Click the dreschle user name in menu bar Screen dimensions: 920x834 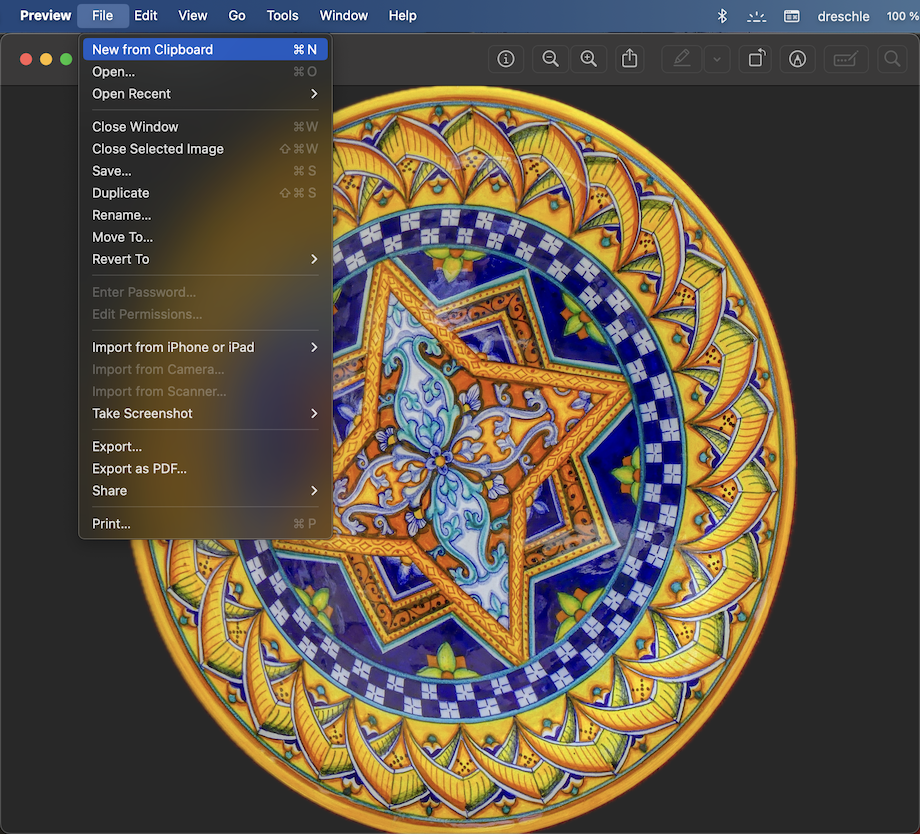[x=843, y=16]
